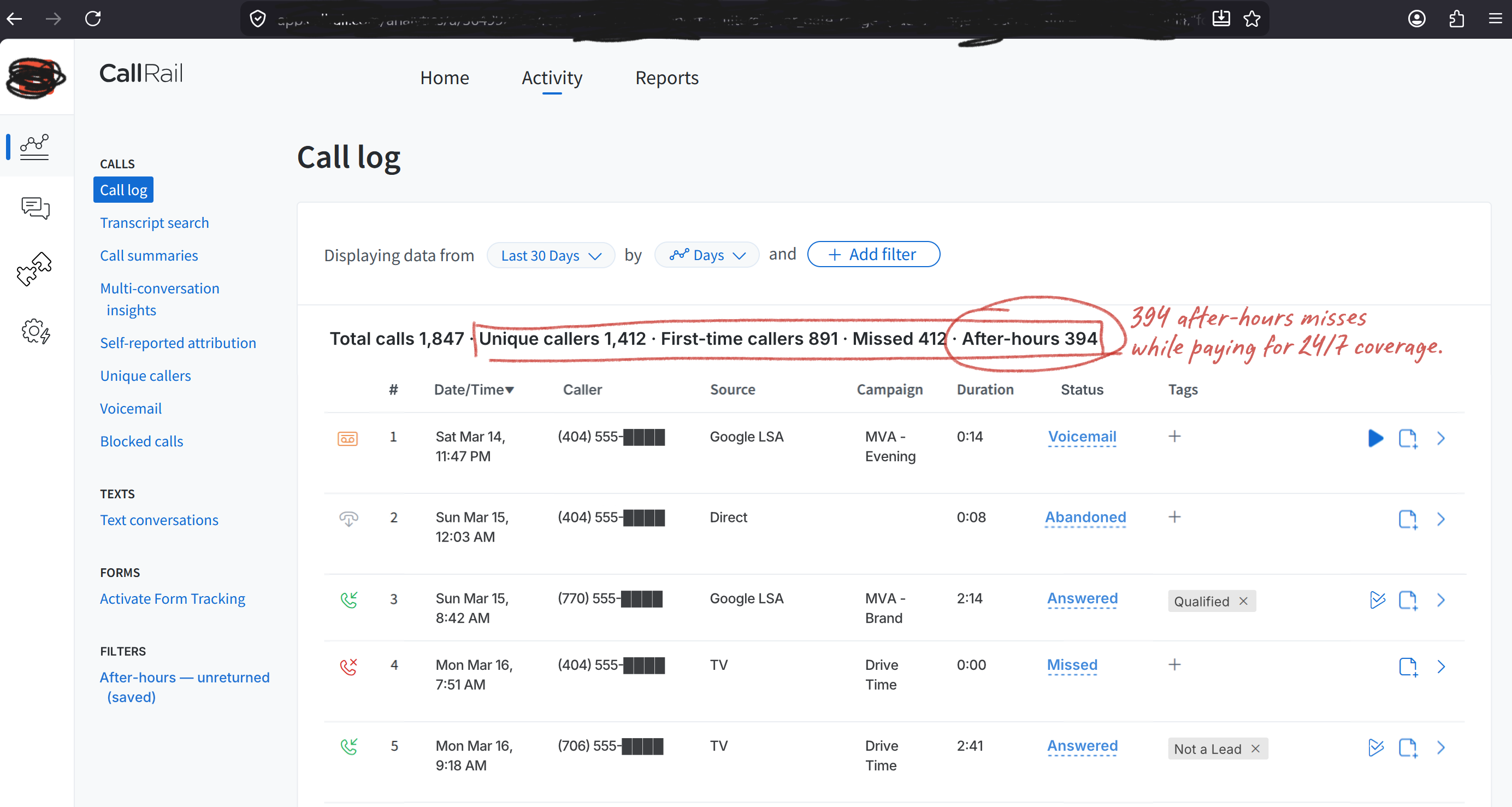This screenshot has width=1512, height=807.
Task: Play the voicemail recording for call 1
Action: (x=1375, y=438)
